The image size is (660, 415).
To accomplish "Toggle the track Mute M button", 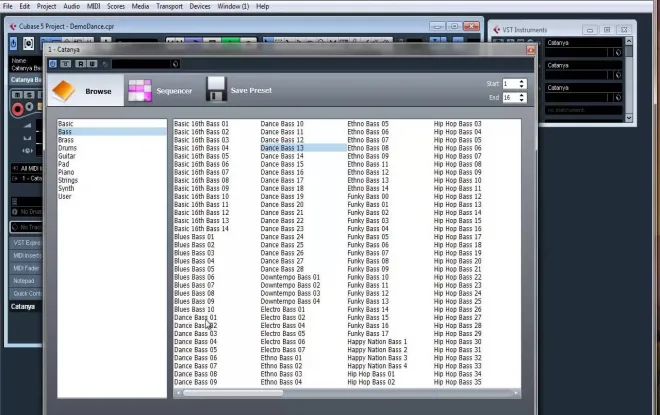I will coord(17,95).
